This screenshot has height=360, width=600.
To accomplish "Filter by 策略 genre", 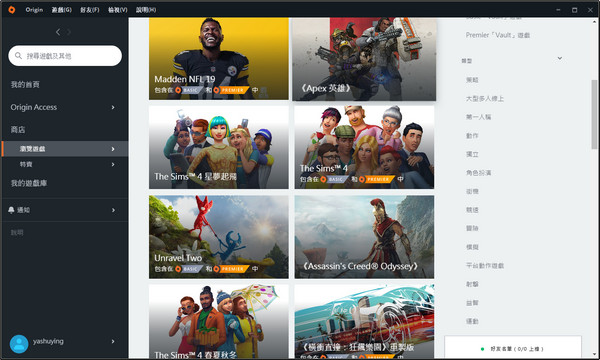I will [x=472, y=80].
